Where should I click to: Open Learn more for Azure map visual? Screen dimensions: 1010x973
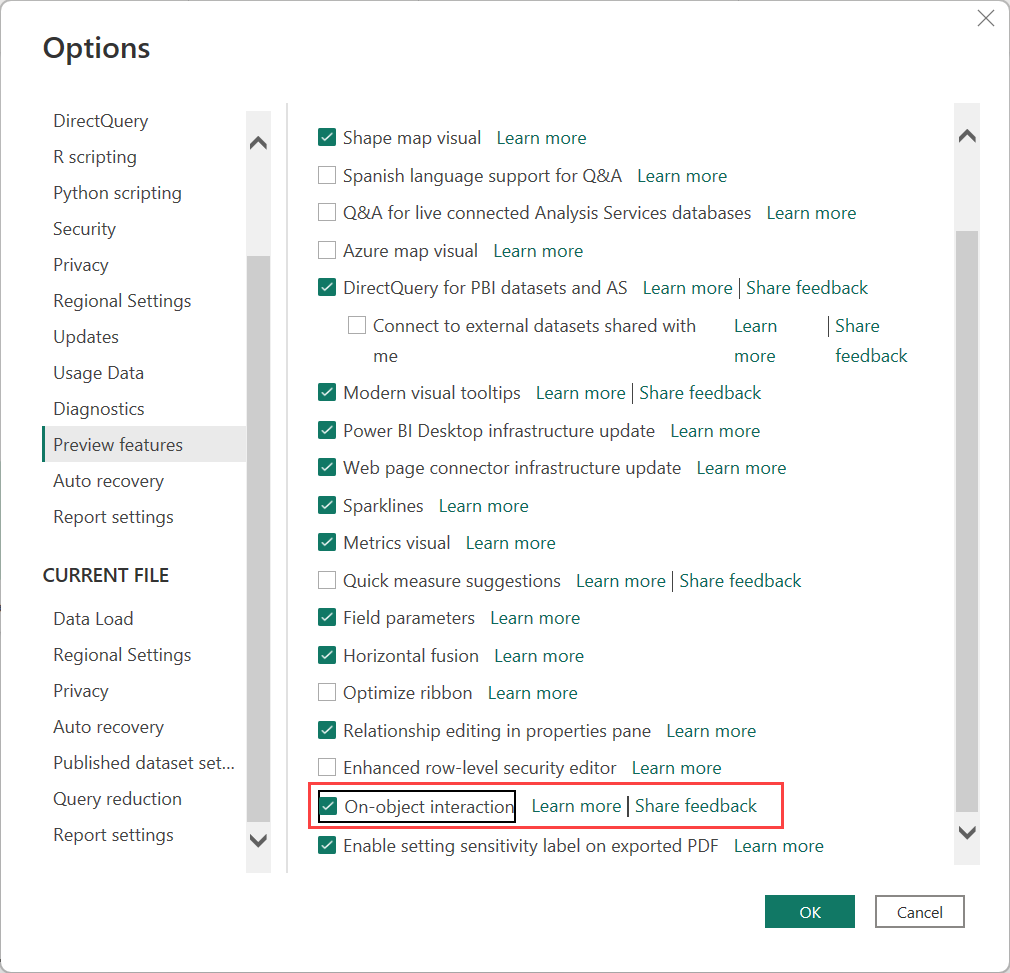tap(538, 250)
